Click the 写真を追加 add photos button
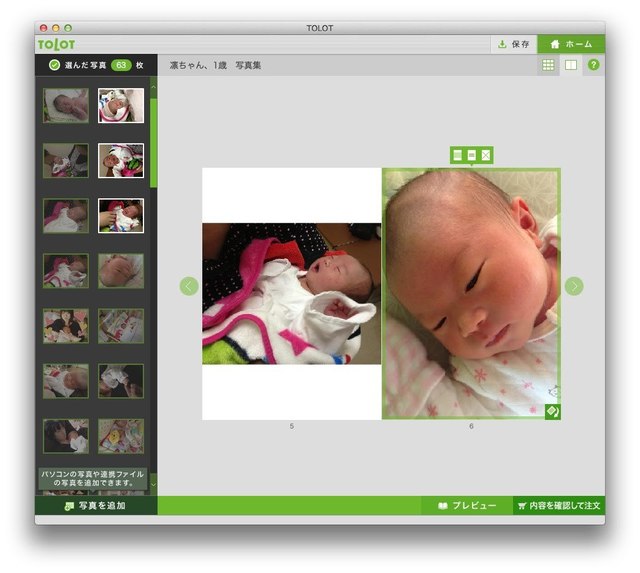 [96, 506]
